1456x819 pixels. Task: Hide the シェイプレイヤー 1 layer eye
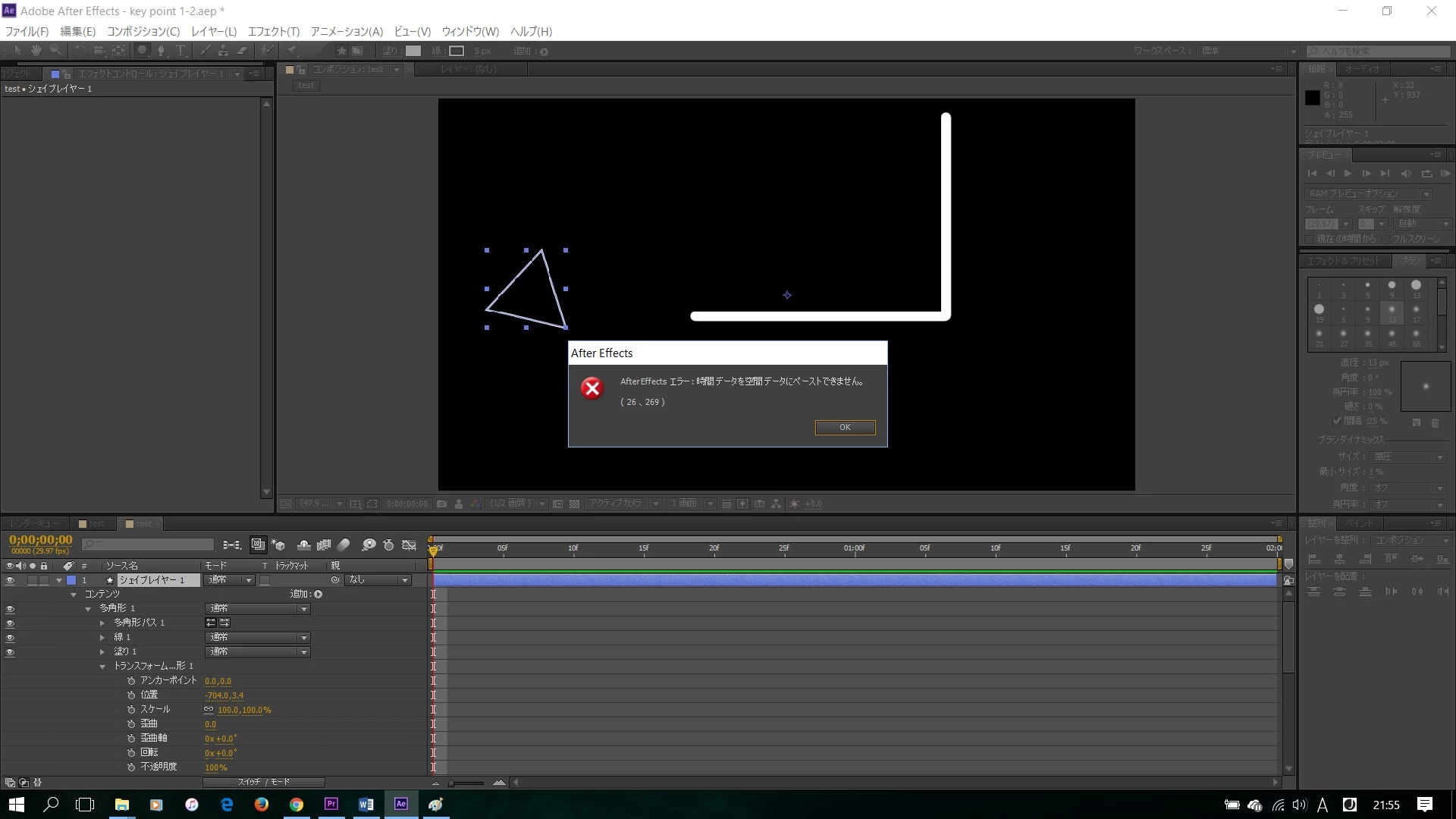(x=10, y=580)
